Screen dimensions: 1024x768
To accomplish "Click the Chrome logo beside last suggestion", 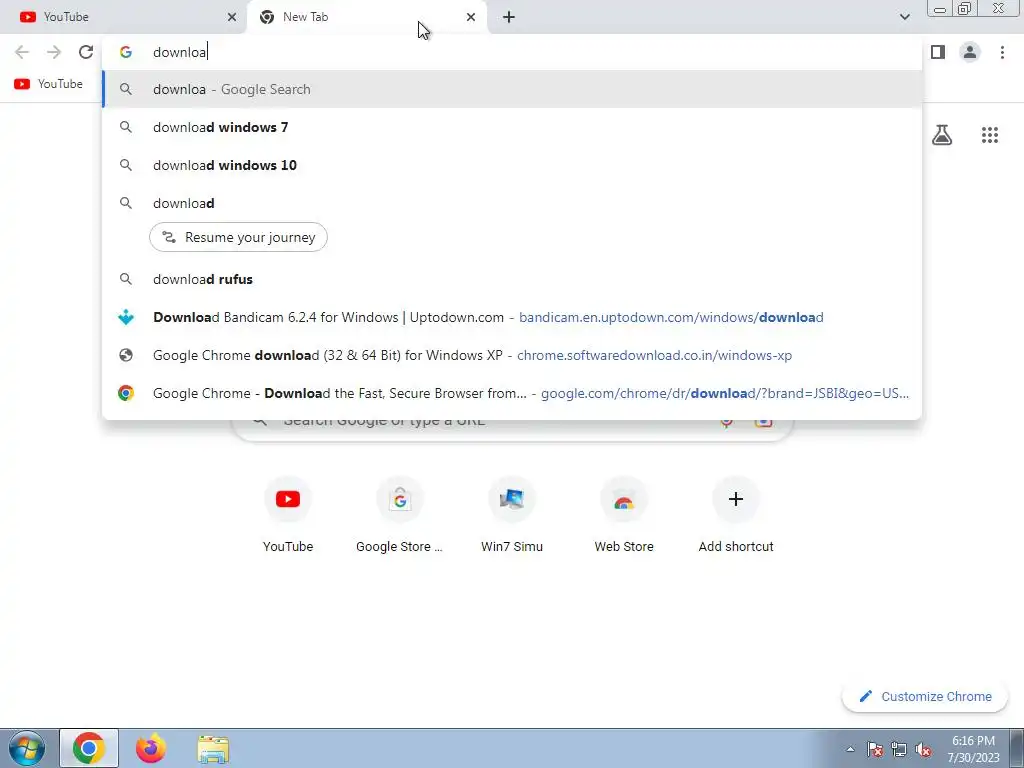I will point(126,393).
